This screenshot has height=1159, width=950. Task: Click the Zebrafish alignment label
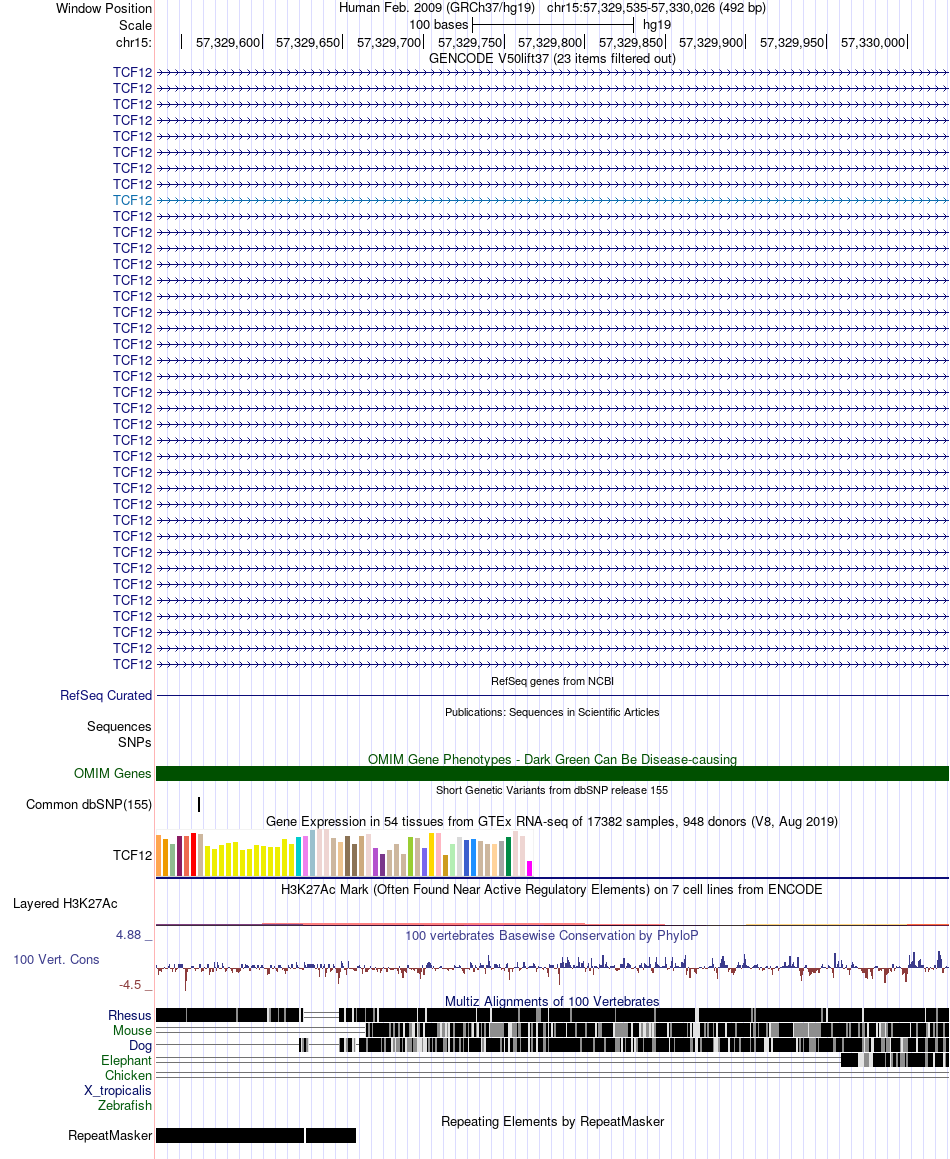tap(125, 1105)
